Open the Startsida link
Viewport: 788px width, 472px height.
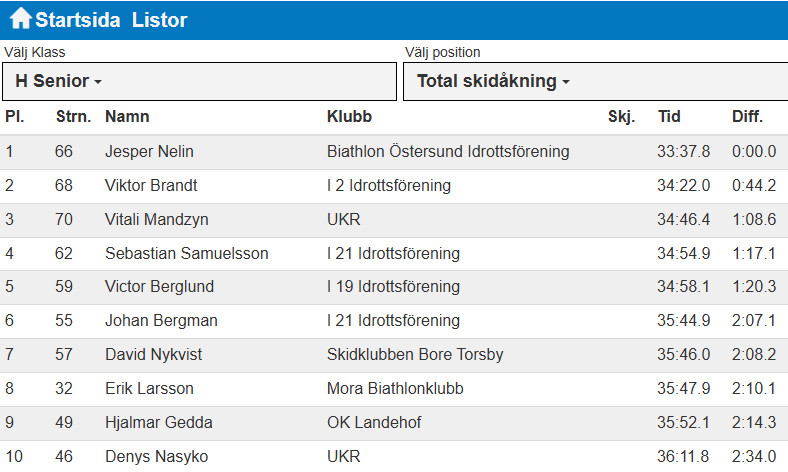(x=78, y=20)
